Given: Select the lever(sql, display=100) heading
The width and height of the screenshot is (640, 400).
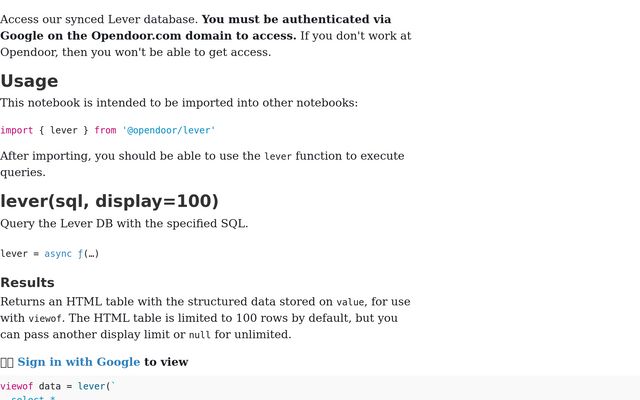Looking at the screenshot, I should (x=109, y=201).
